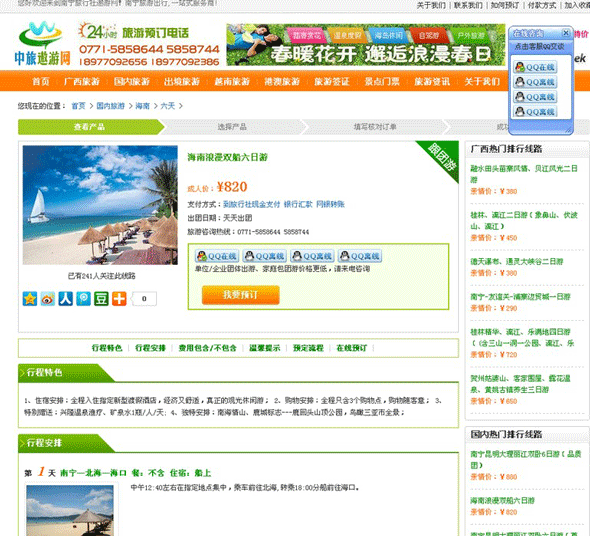Open more sharing options with orange plus icon
Viewport: 590px width, 536px height.
tap(119, 298)
